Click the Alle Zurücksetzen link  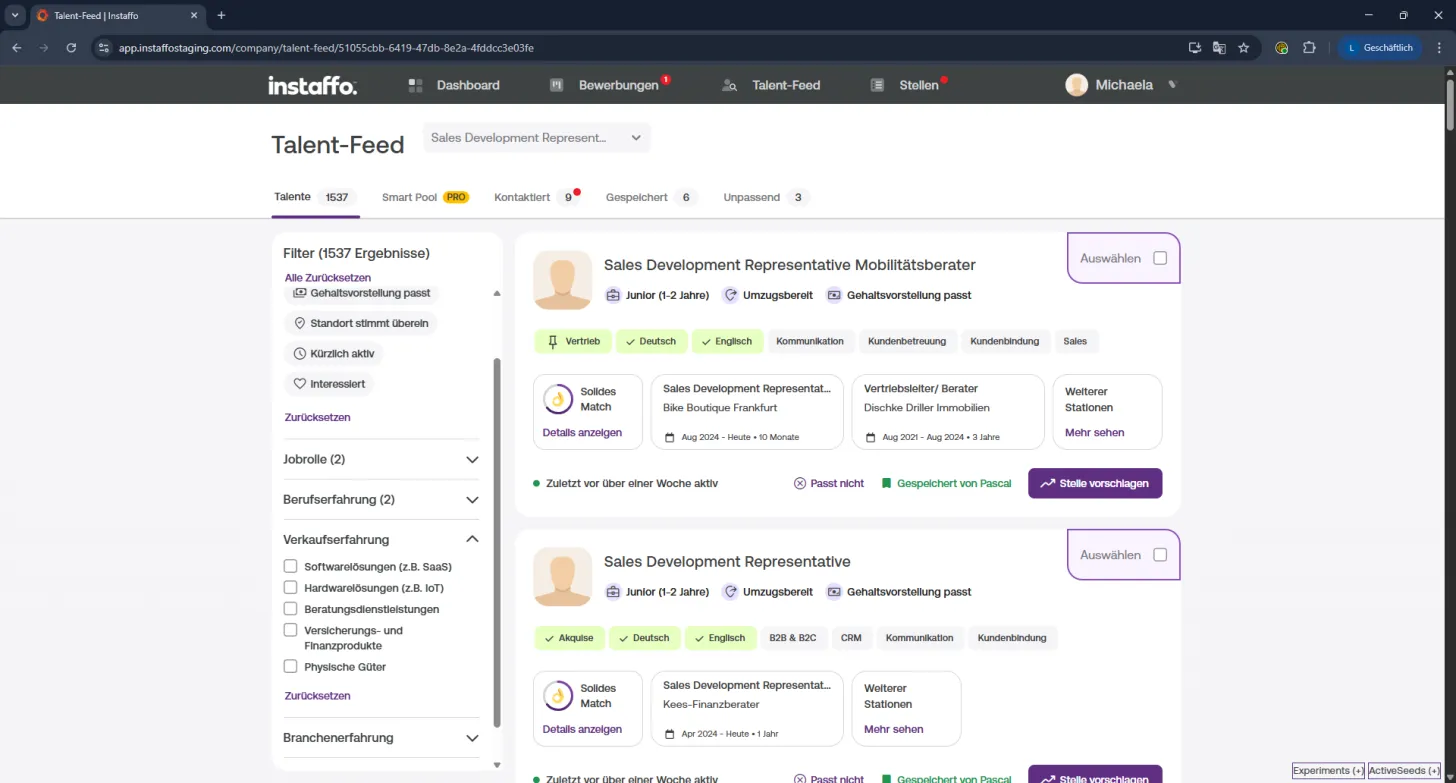(x=328, y=277)
